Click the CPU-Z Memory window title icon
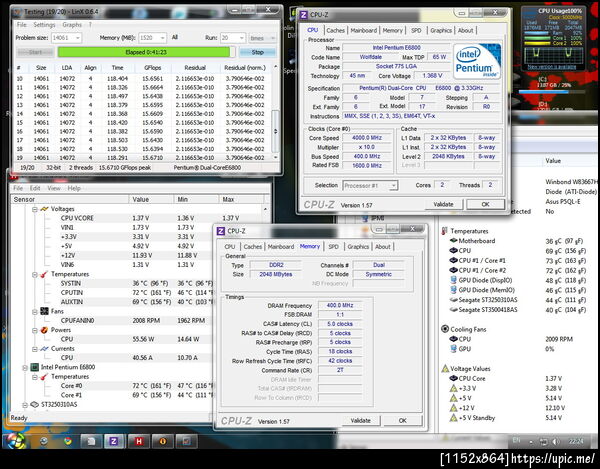600x469 pixels. 221,231
